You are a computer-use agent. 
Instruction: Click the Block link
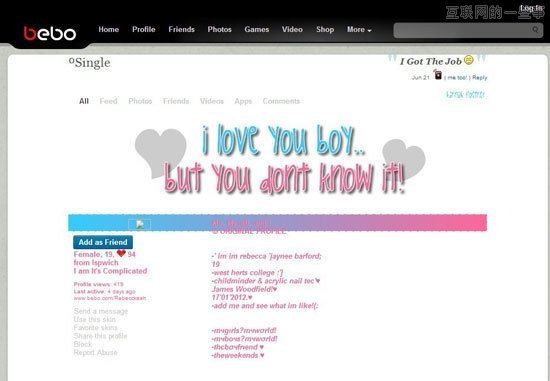(x=83, y=344)
